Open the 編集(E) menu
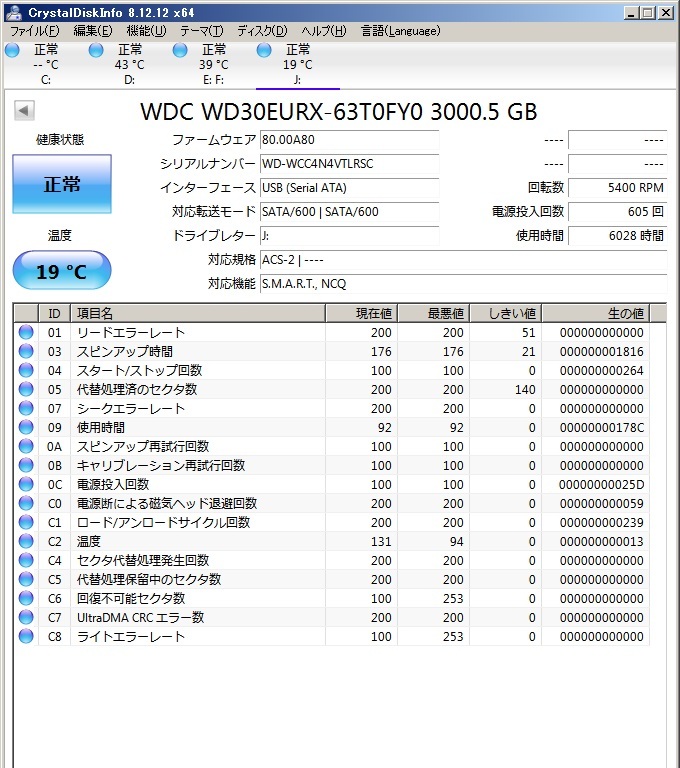 point(93,31)
